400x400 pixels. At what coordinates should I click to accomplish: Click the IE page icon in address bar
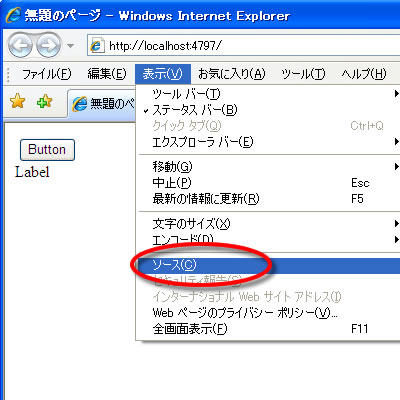[x=97, y=45]
